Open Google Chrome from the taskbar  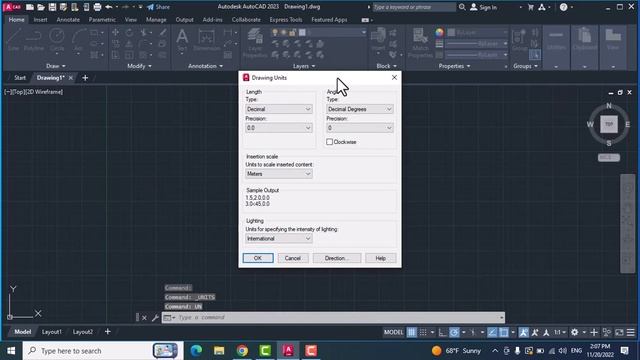click(242, 351)
